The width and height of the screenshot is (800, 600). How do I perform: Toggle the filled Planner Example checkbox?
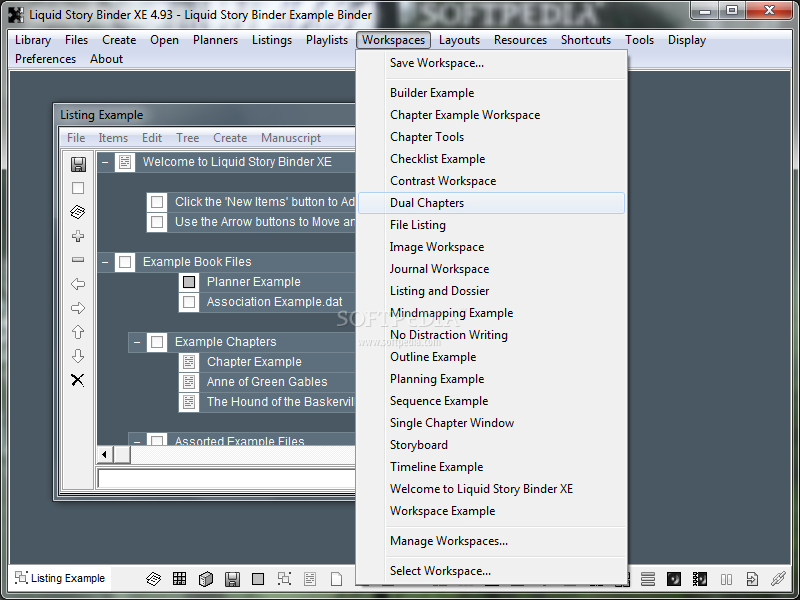point(189,282)
